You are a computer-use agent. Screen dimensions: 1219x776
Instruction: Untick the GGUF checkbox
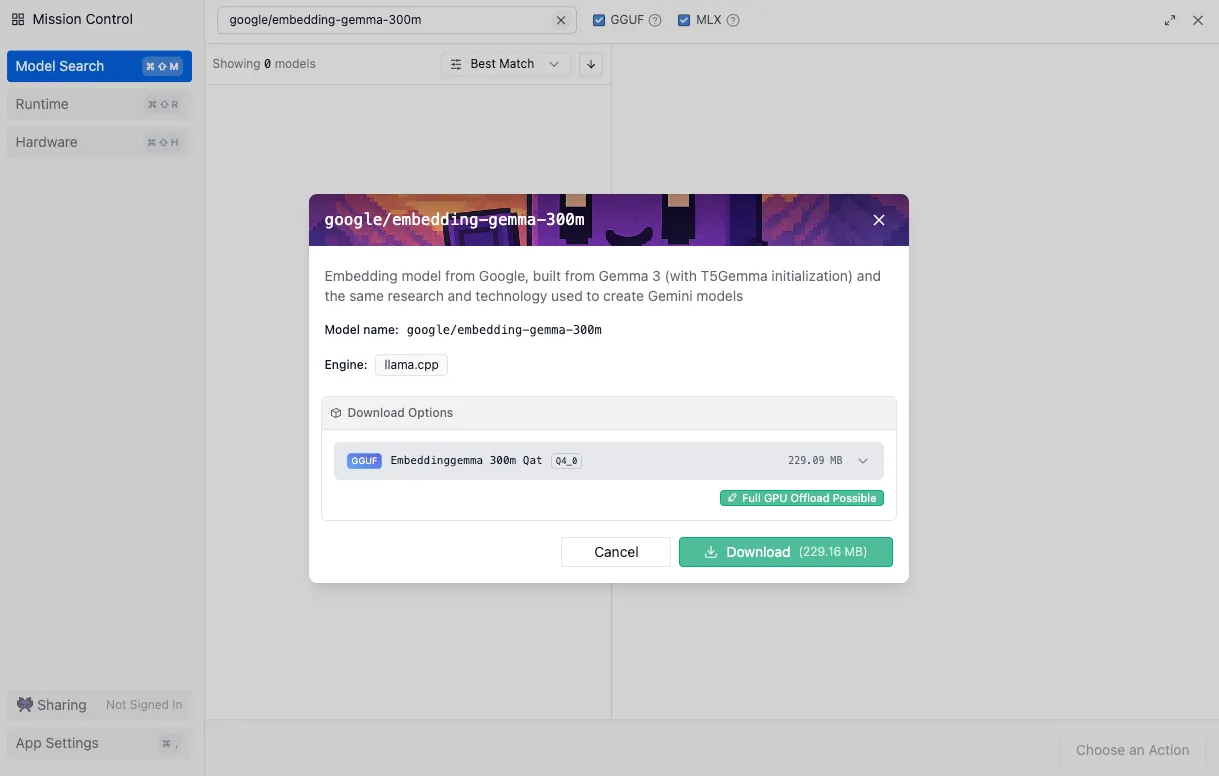pos(599,20)
